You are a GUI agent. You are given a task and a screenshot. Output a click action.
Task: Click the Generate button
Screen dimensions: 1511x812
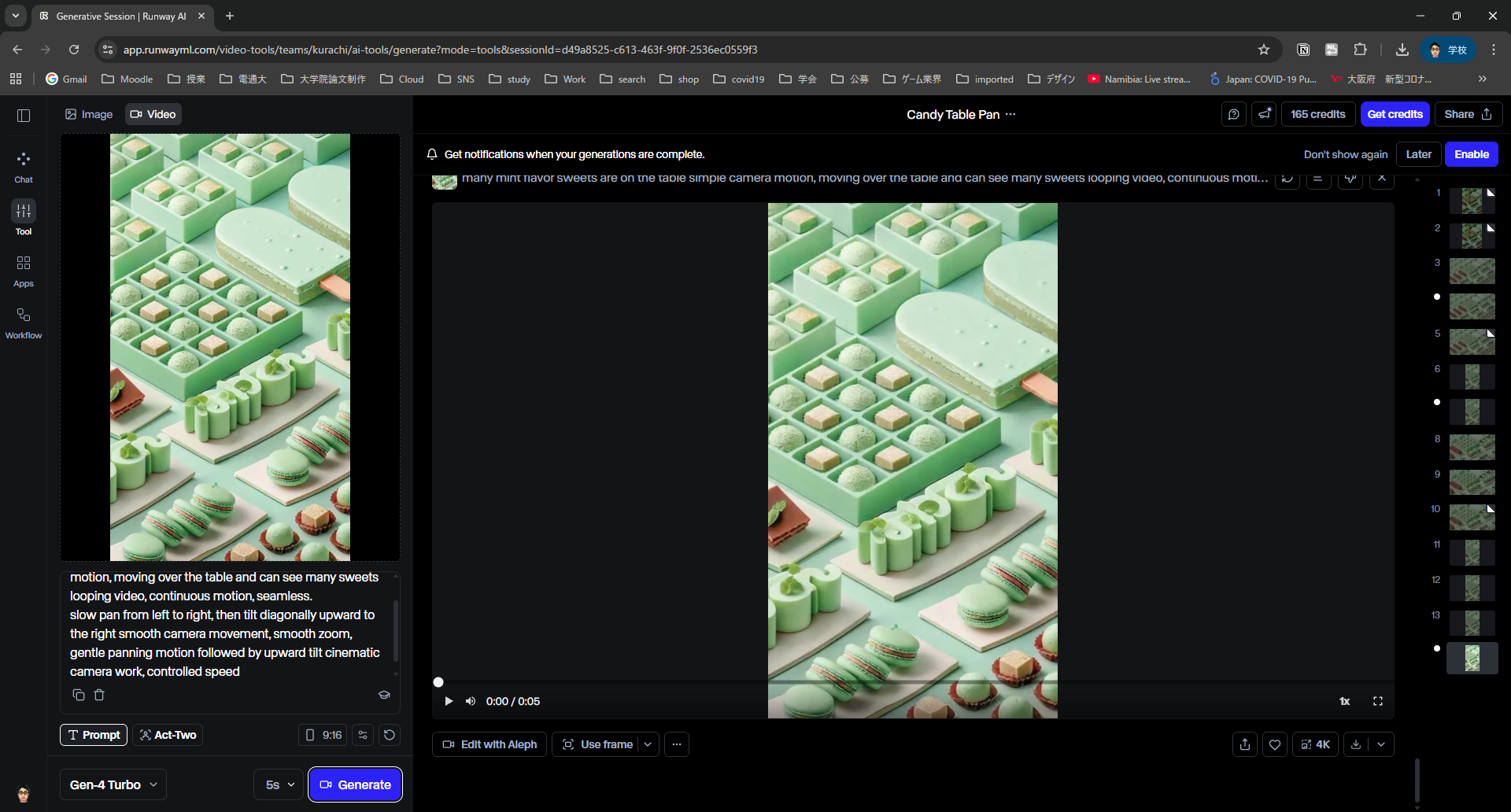[355, 784]
